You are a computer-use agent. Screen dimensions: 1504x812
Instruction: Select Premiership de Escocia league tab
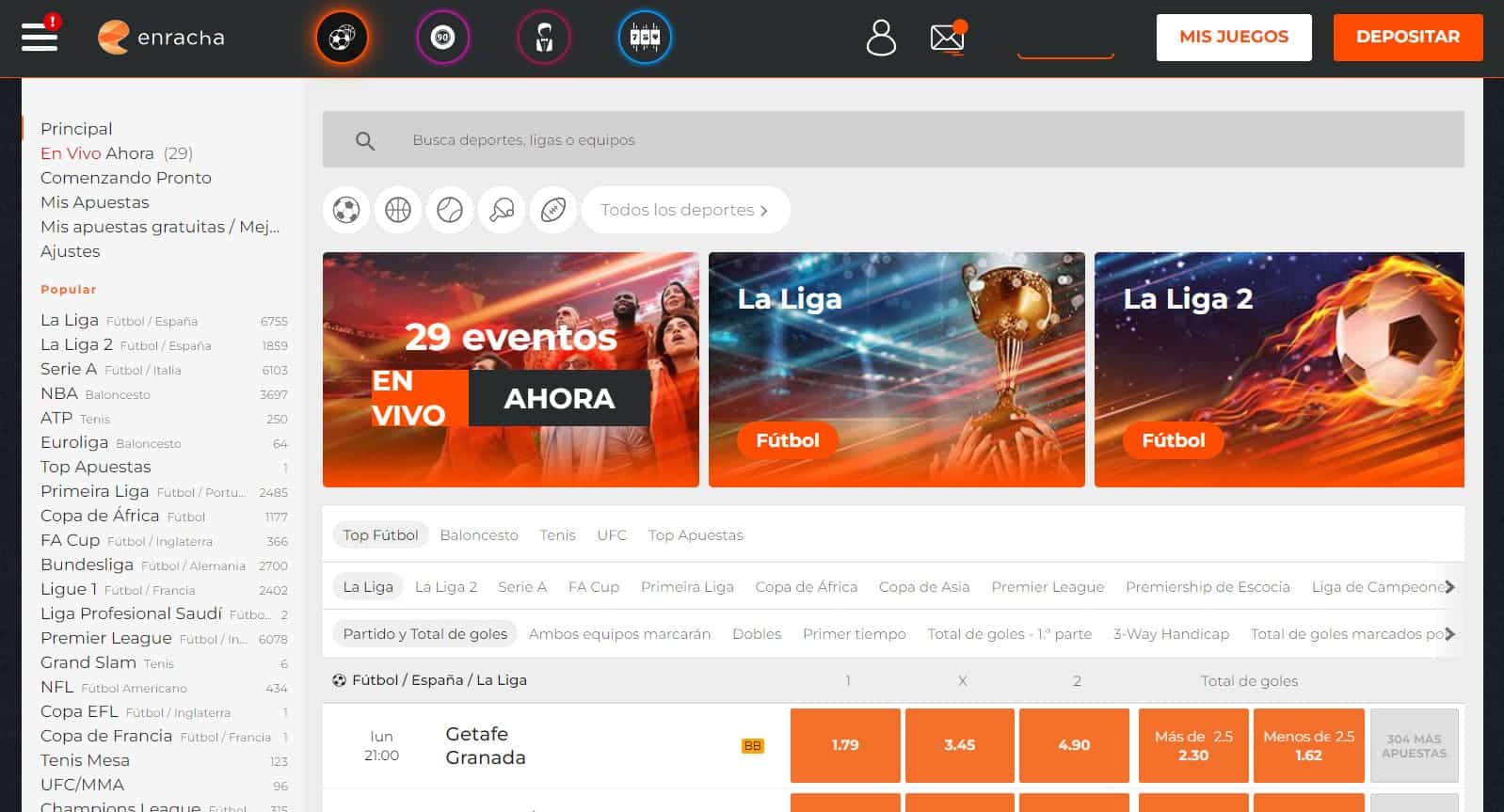pyautogui.click(x=1208, y=587)
